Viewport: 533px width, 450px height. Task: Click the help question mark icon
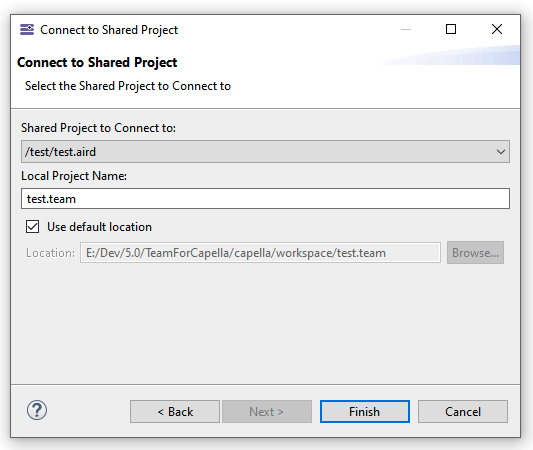[x=37, y=410]
